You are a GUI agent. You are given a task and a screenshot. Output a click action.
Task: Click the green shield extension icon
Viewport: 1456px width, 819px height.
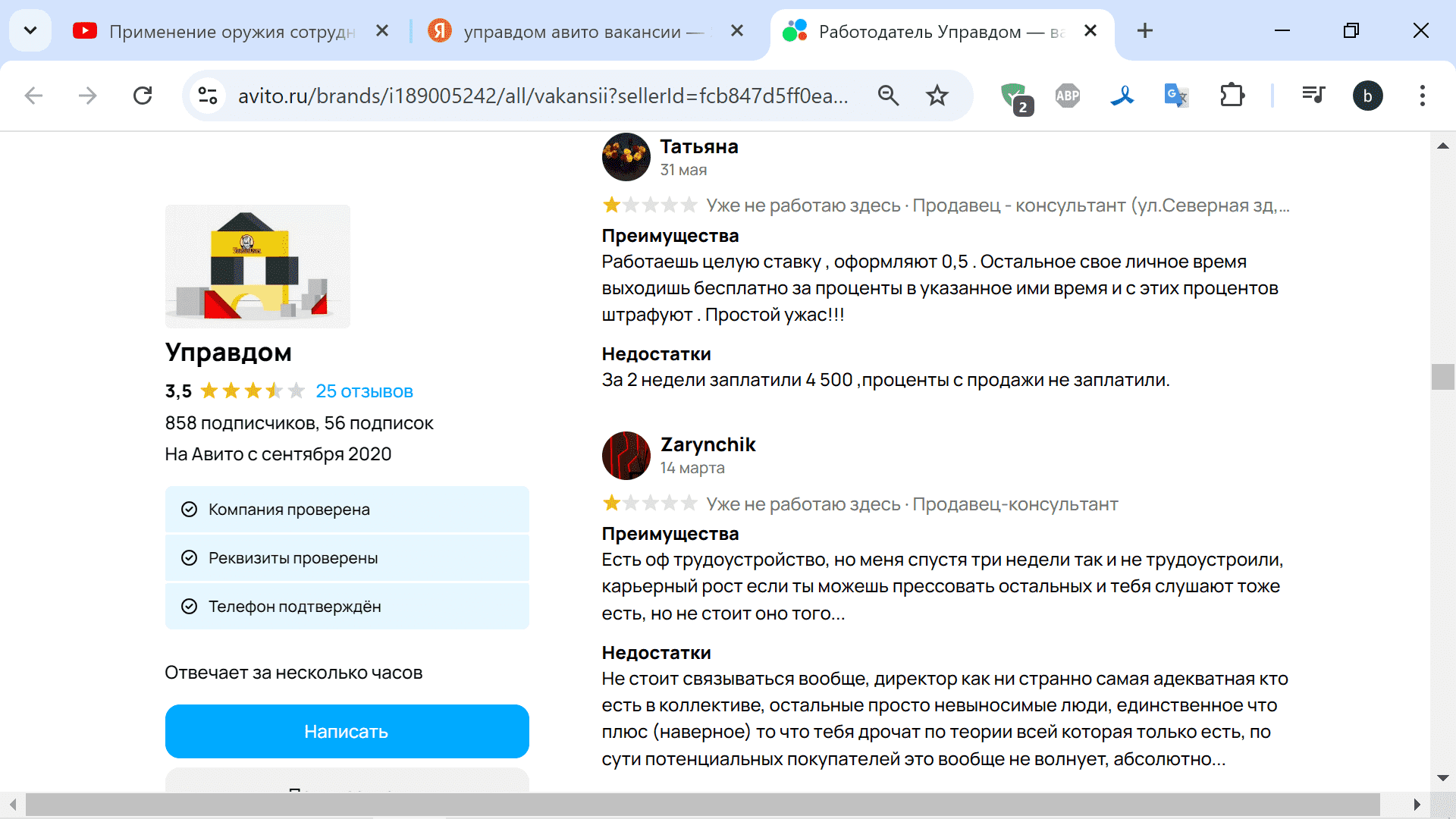(1014, 96)
